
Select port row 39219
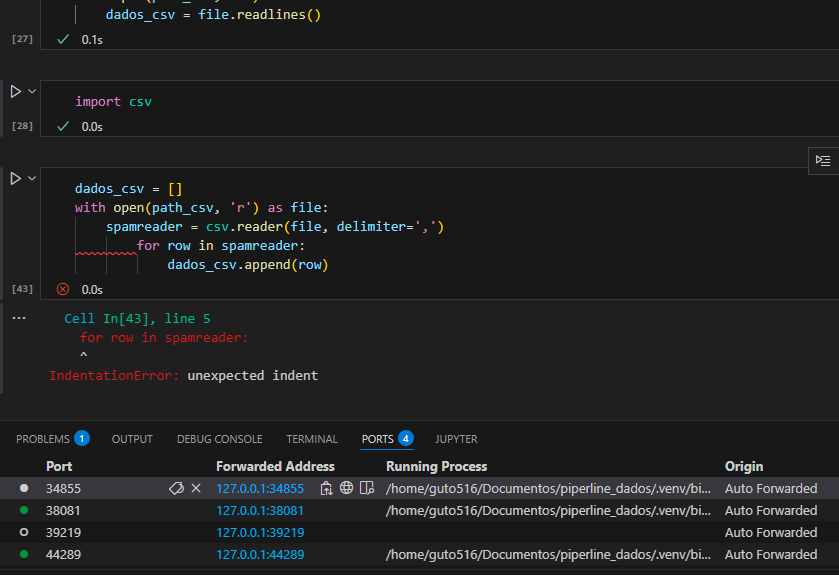point(420,532)
